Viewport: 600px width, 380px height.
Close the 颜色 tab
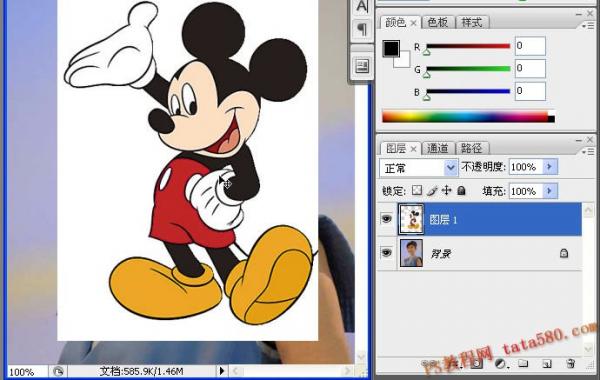[x=413, y=23]
